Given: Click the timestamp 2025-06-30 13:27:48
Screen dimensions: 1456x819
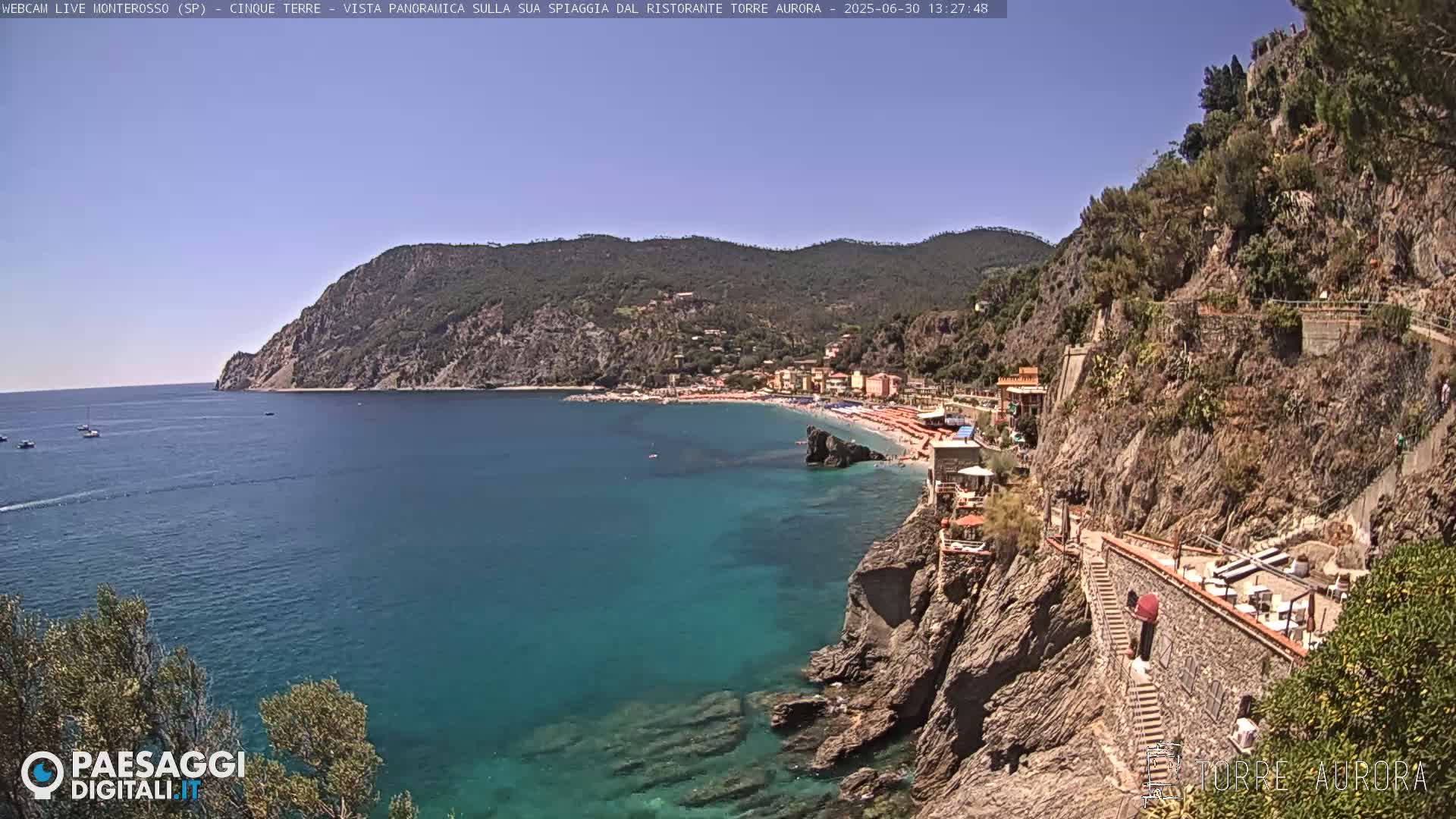Looking at the screenshot, I should [x=915, y=9].
